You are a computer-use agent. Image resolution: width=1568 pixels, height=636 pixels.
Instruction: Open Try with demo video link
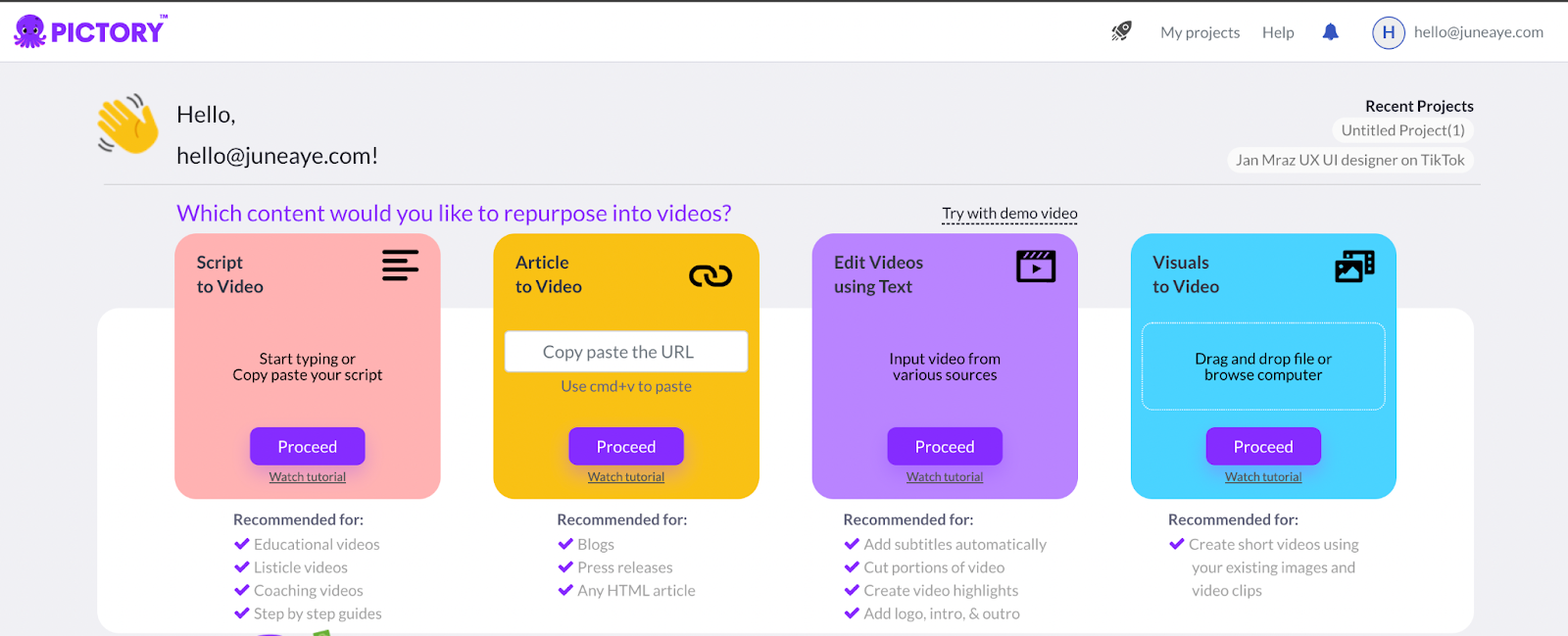pyautogui.click(x=1009, y=214)
